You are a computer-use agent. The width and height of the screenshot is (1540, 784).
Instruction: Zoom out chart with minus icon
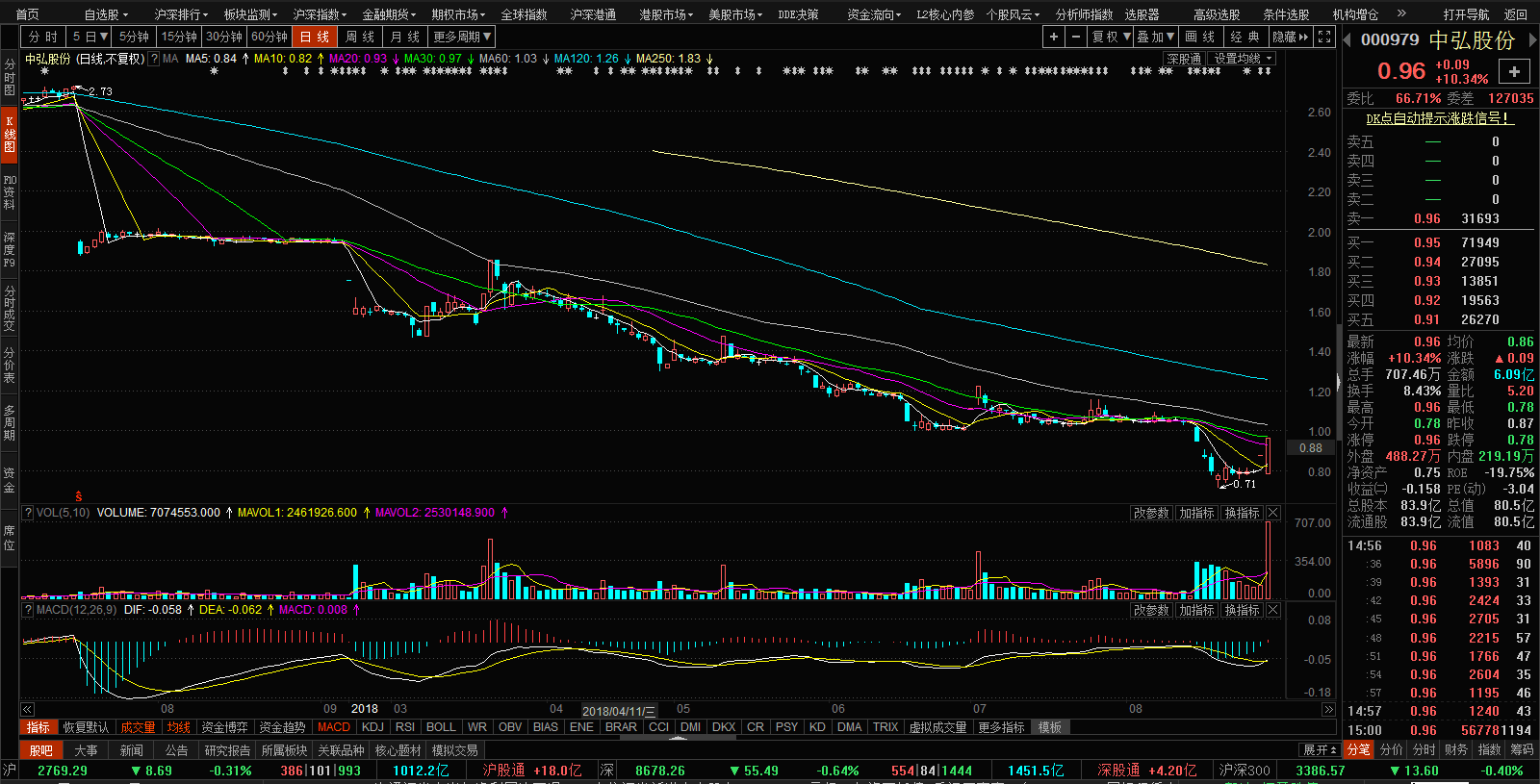(x=1076, y=37)
